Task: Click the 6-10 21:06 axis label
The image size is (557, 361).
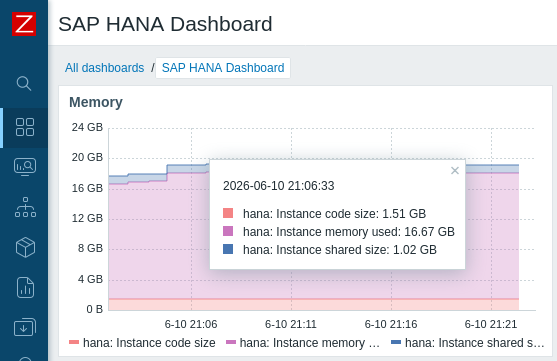Action: 191,324
